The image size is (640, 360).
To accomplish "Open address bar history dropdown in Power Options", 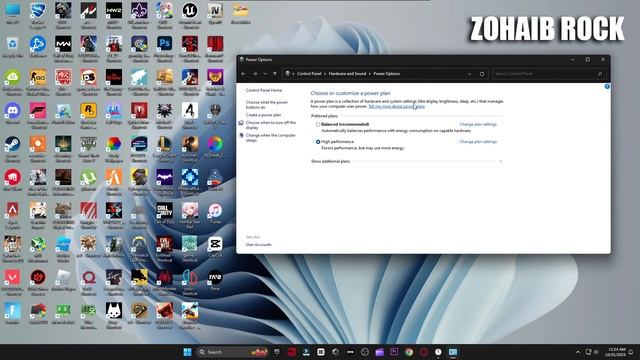I will tap(470, 74).
